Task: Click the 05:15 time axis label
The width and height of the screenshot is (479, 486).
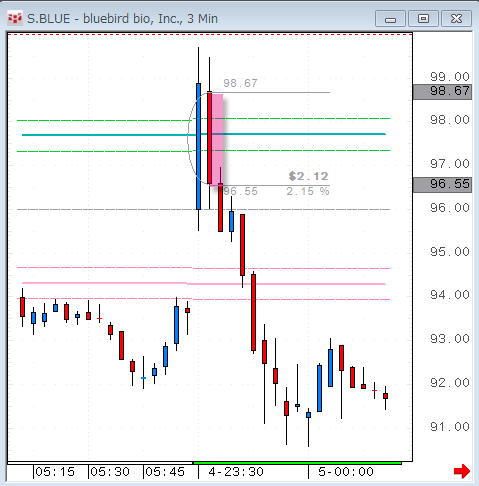Action: [x=55, y=472]
